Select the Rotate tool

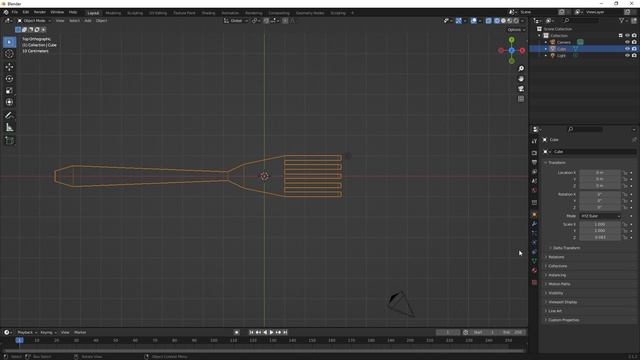coord(9,78)
